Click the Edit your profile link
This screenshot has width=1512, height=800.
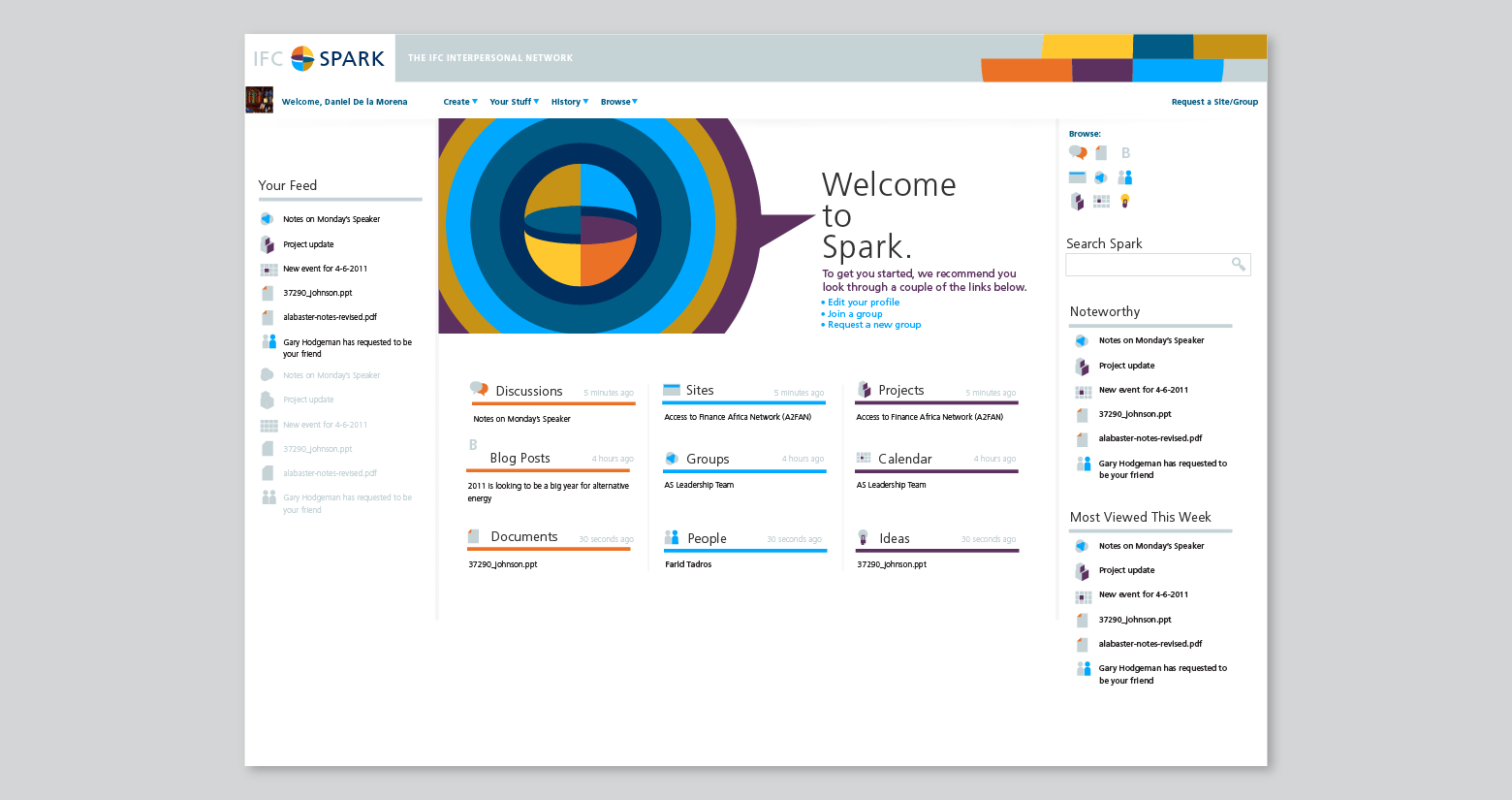pos(864,303)
